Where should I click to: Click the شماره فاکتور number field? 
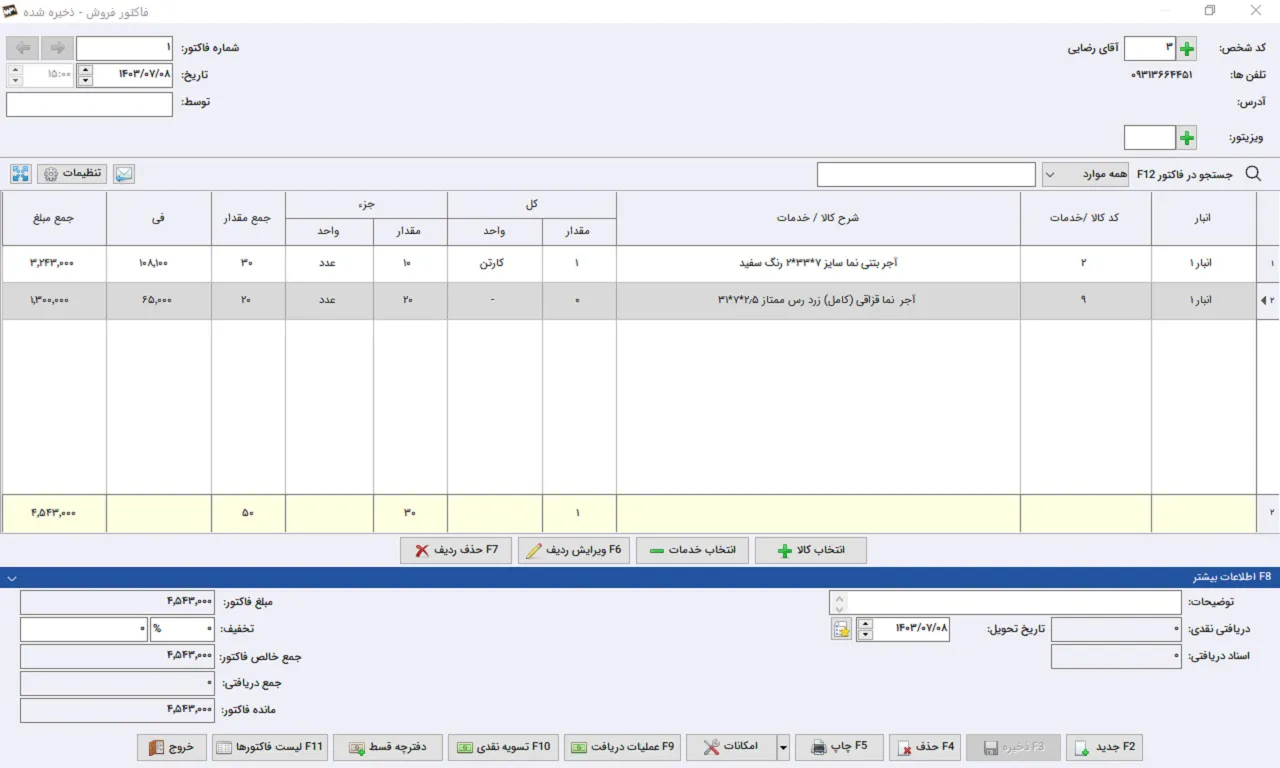coord(124,48)
